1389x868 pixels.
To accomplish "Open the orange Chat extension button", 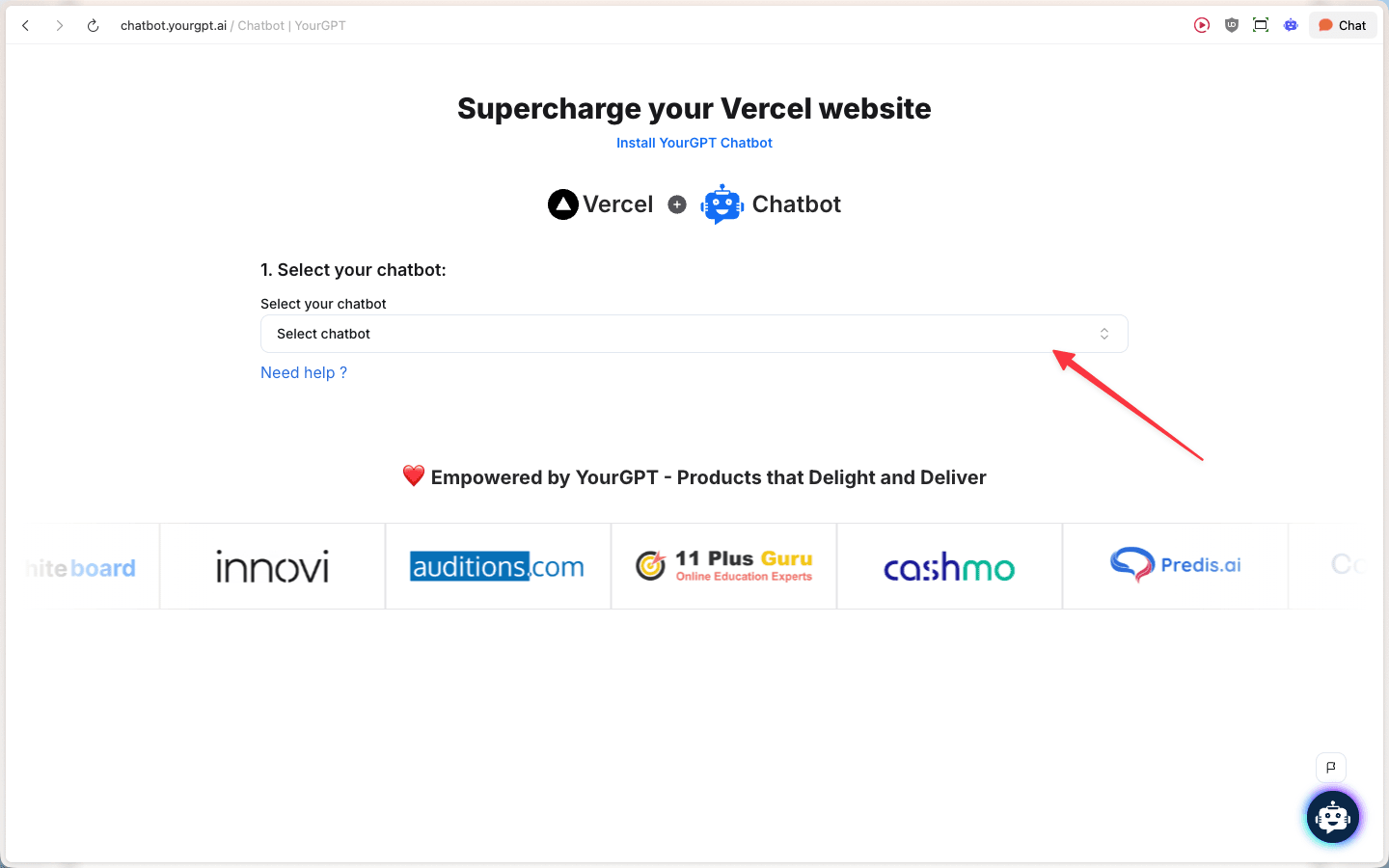I will (x=1342, y=25).
